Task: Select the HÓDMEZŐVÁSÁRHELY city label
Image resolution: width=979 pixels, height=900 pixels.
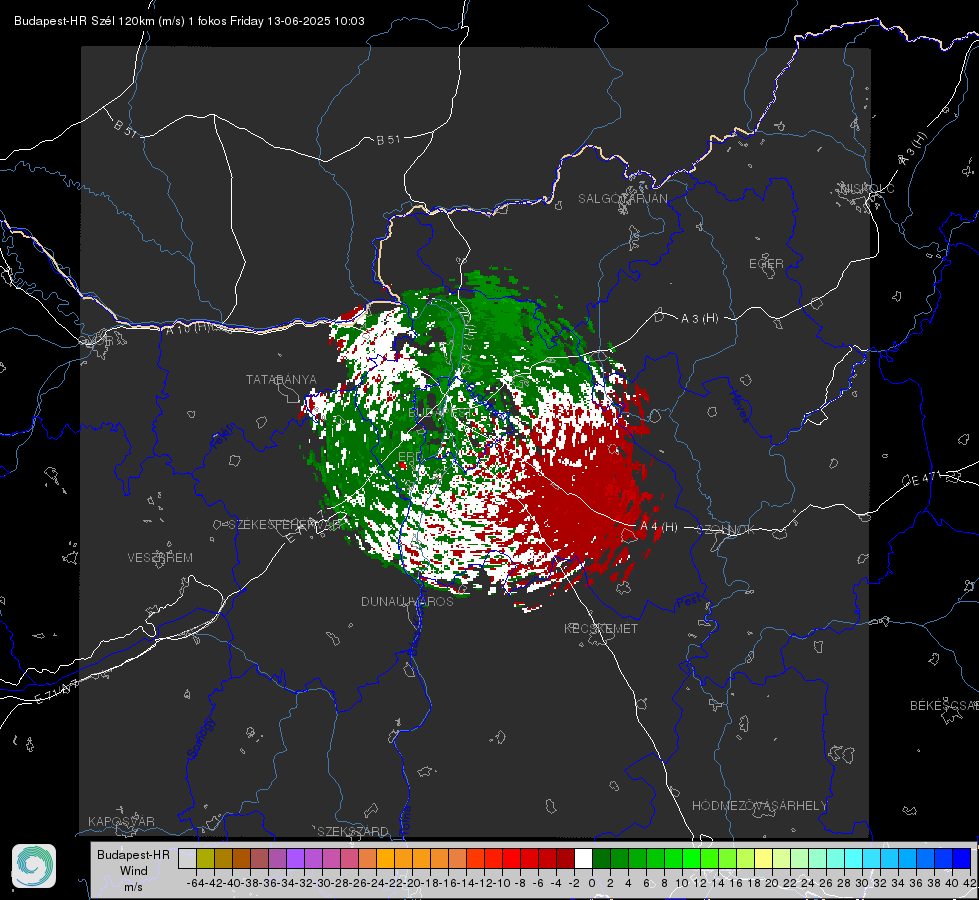Action: click(x=759, y=806)
